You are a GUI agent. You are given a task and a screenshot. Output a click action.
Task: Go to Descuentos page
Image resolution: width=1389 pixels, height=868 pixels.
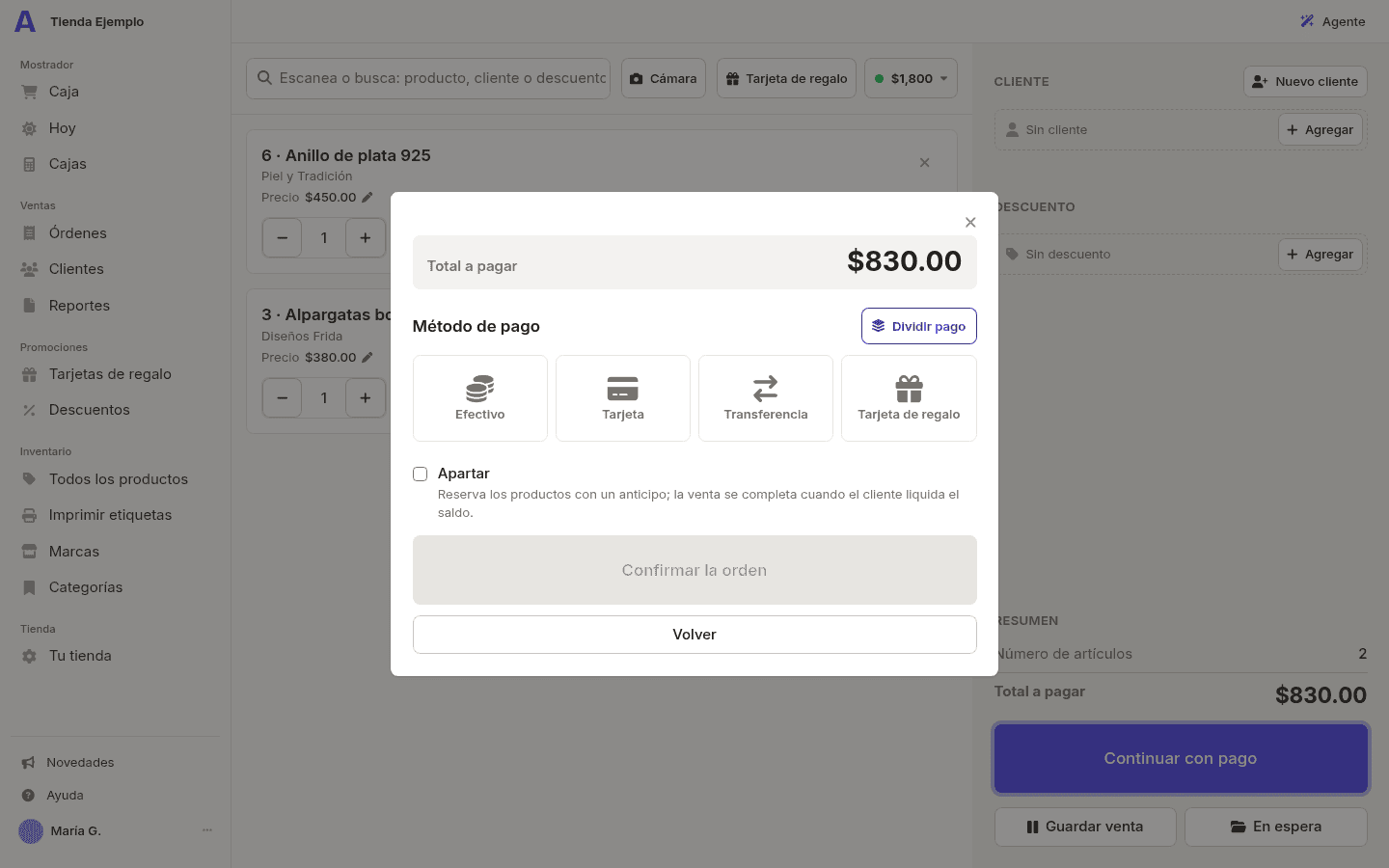click(116, 410)
